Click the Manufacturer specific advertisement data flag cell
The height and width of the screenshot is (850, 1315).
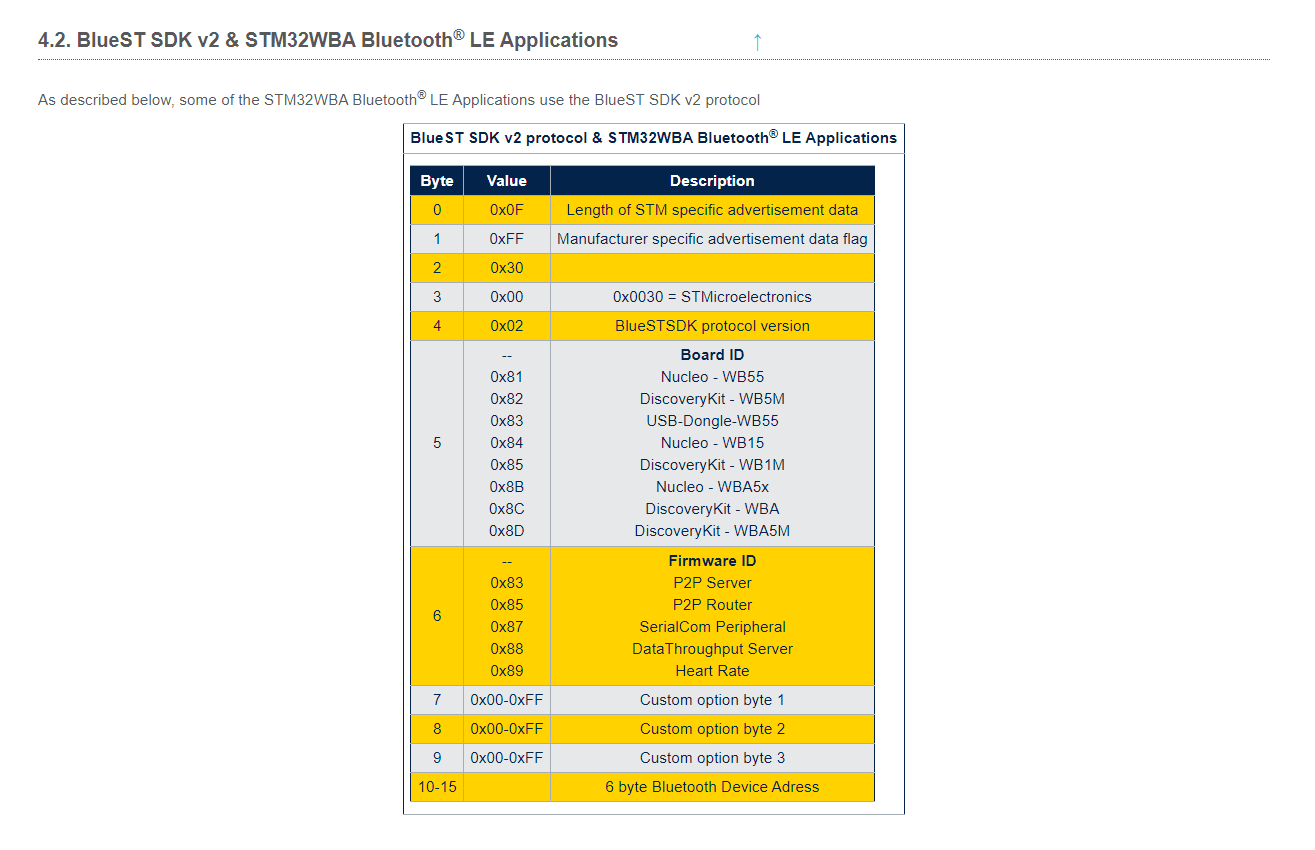pos(712,239)
